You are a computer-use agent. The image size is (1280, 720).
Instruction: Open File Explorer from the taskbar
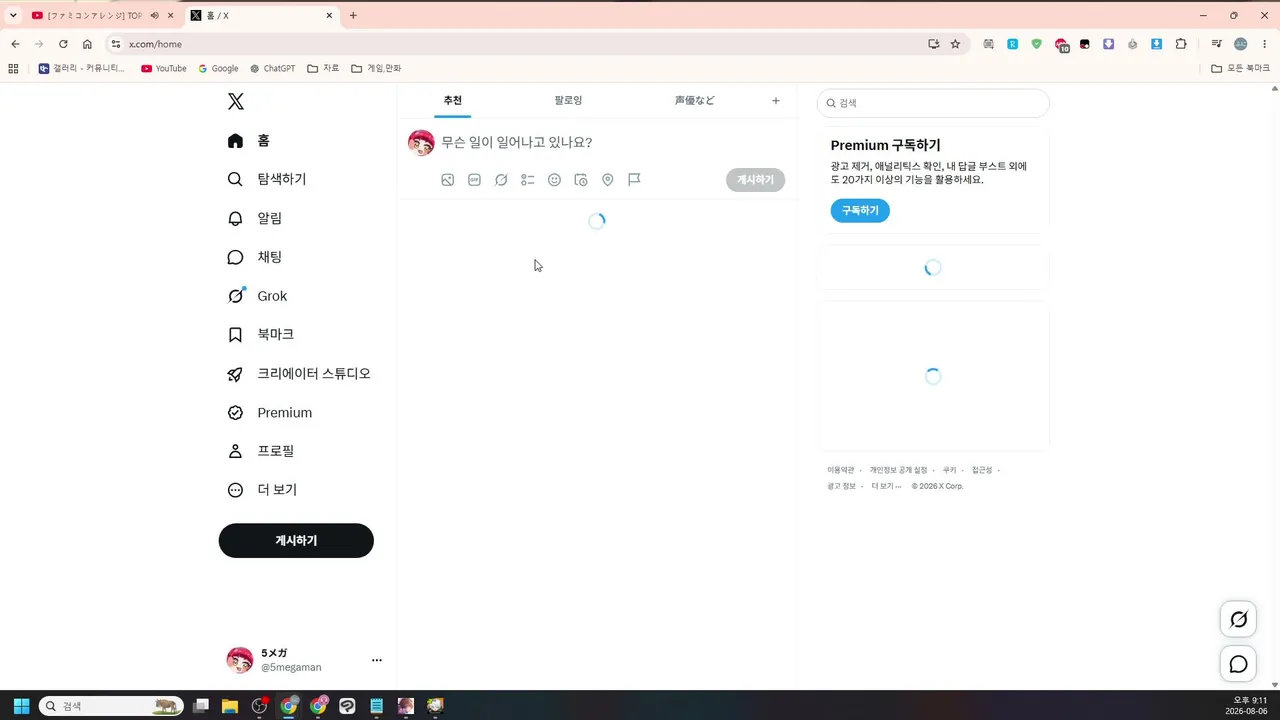pos(230,706)
